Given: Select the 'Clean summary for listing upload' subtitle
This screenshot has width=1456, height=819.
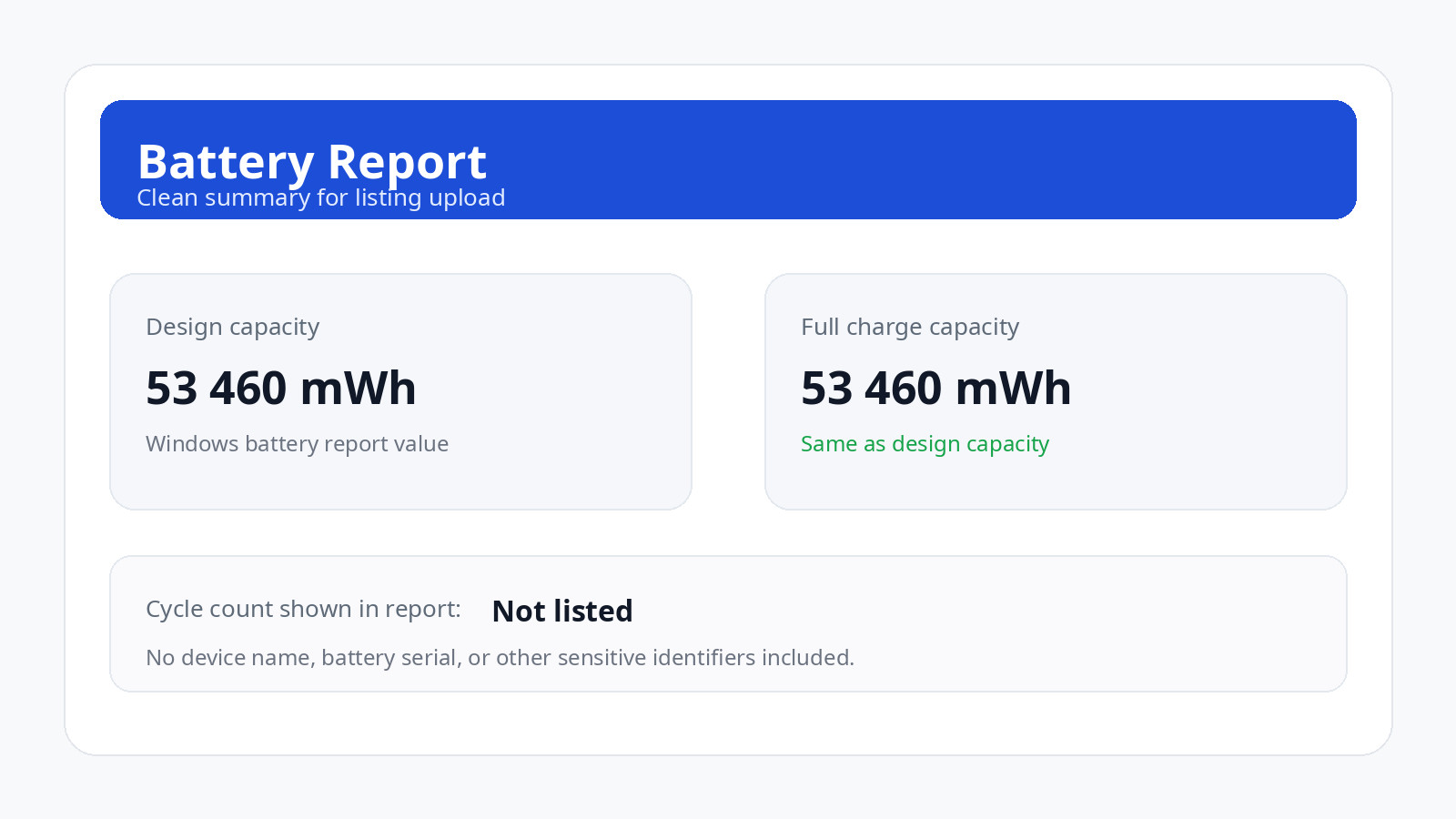Looking at the screenshot, I should pyautogui.click(x=321, y=198).
